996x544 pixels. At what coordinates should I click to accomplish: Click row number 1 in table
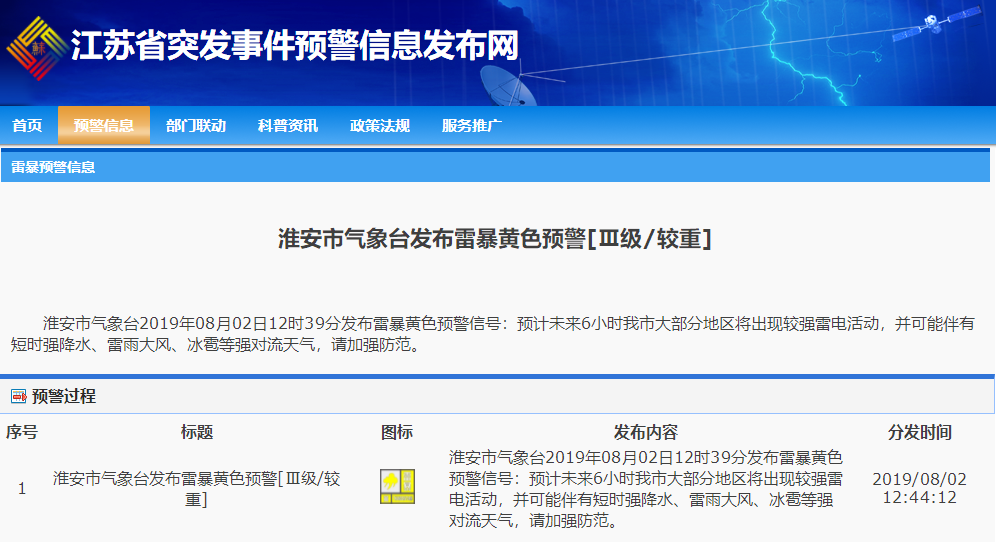[22, 489]
